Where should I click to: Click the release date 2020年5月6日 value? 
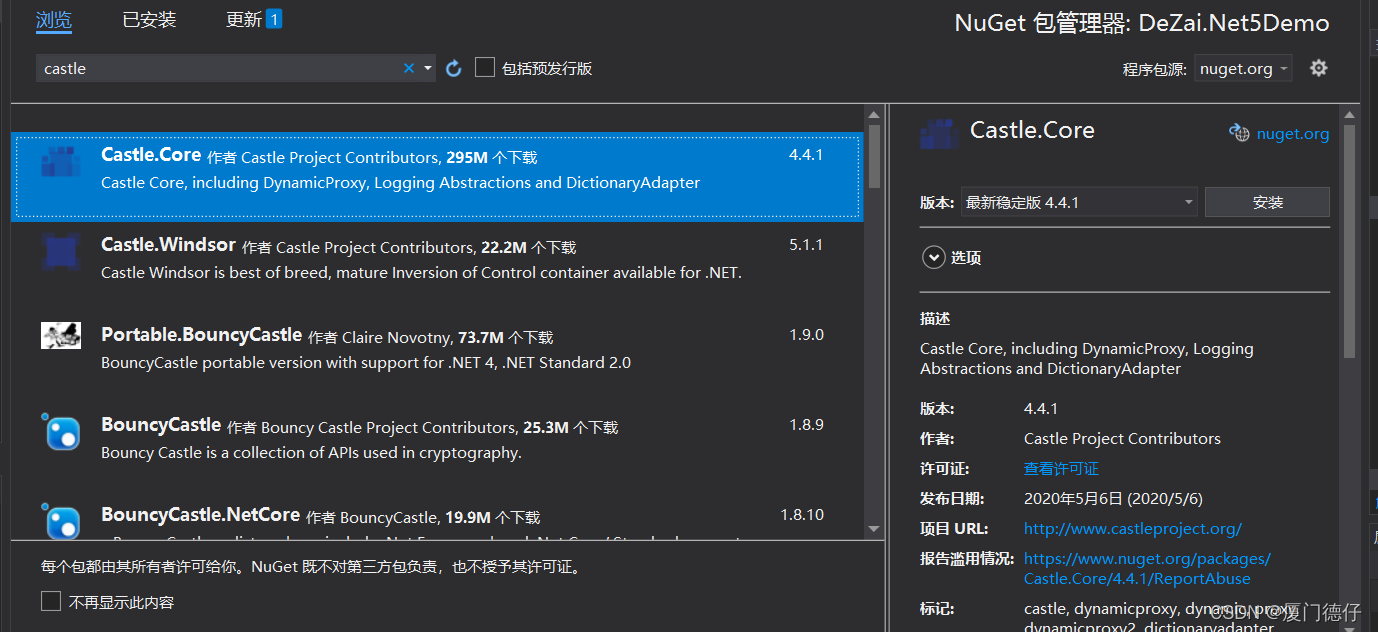click(x=1113, y=498)
